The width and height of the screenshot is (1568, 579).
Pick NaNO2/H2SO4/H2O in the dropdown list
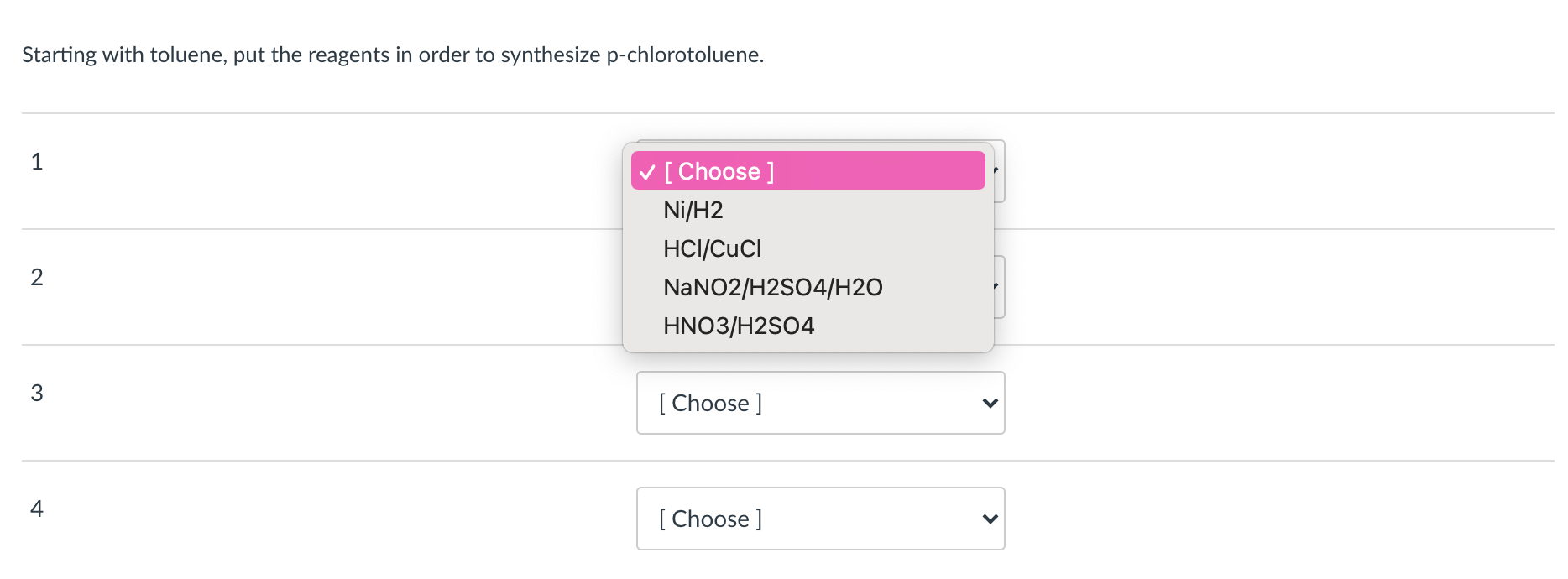tap(772, 287)
